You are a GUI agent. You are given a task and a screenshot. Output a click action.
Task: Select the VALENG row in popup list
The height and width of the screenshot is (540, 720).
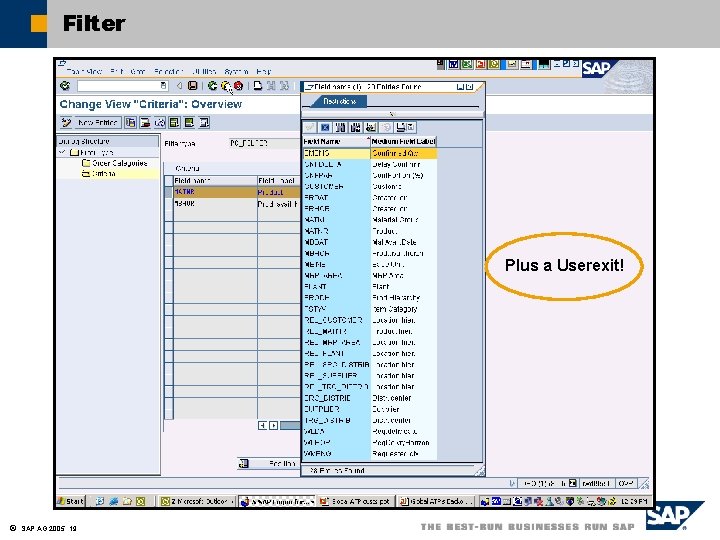[370, 454]
